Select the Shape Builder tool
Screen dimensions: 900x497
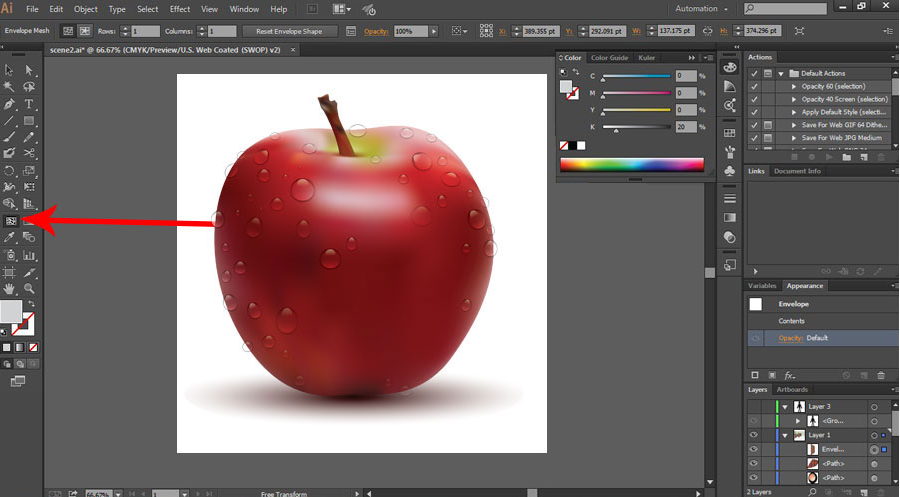tap(9, 204)
